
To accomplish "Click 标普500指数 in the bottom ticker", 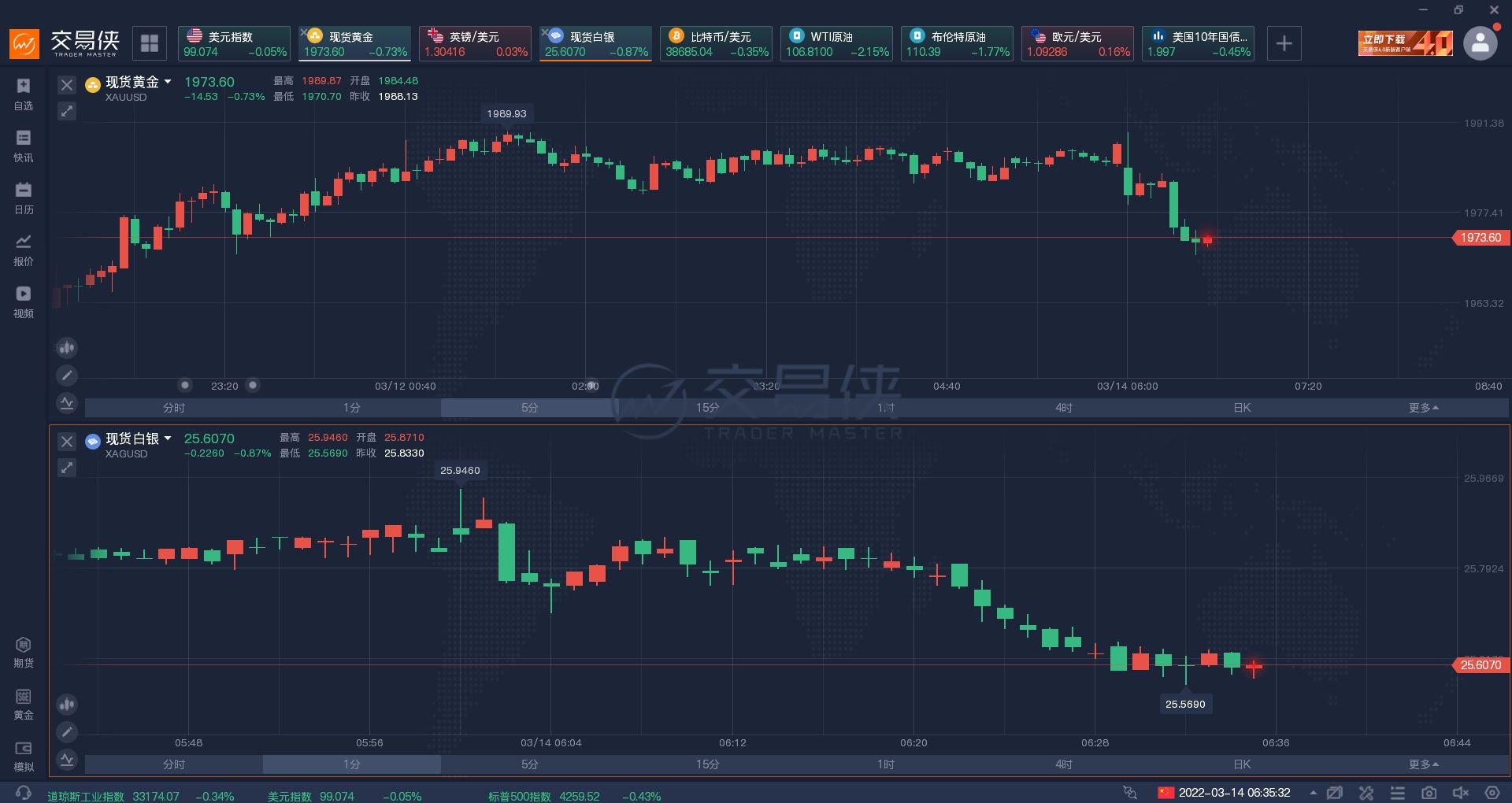I will (520, 796).
